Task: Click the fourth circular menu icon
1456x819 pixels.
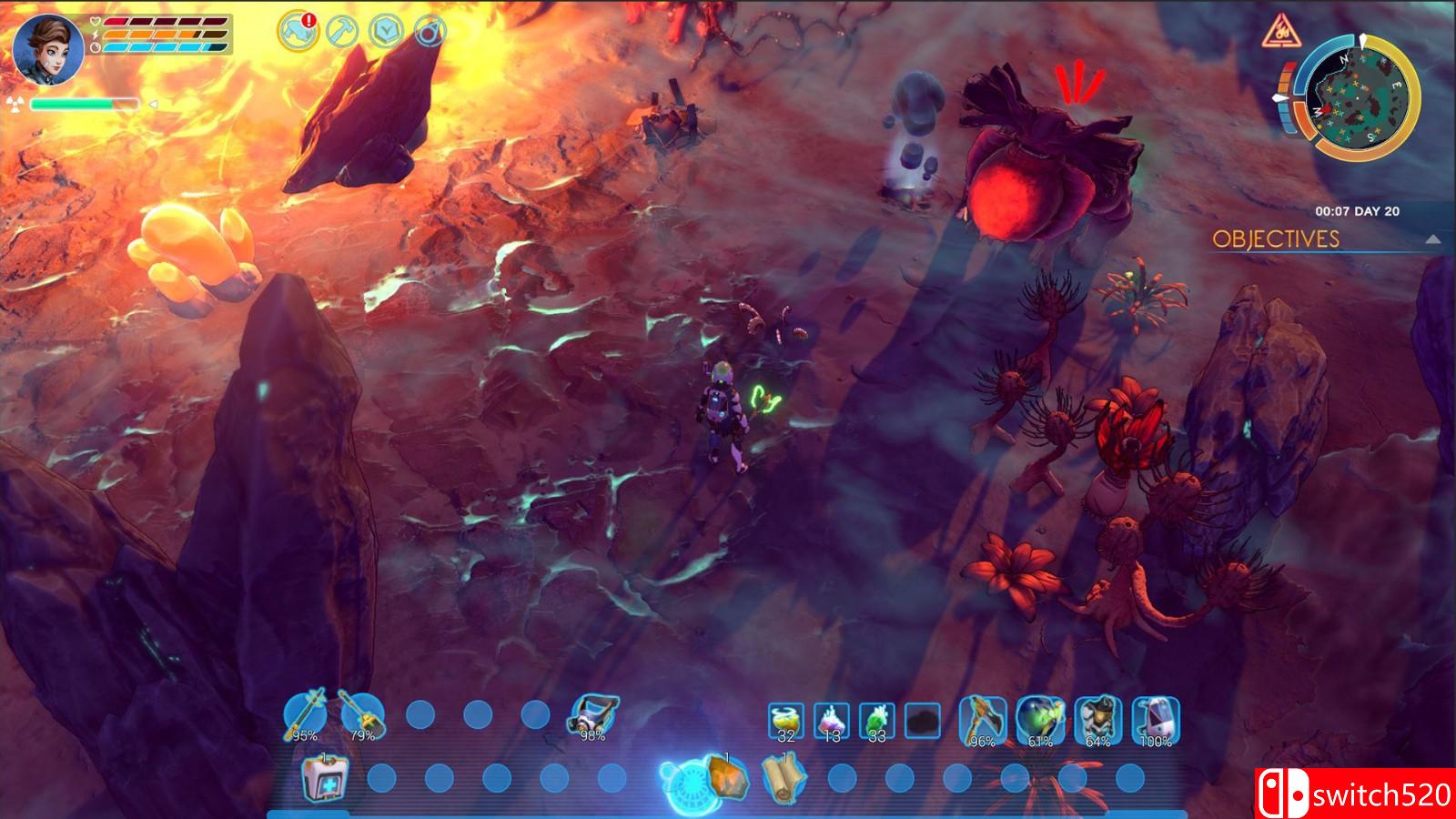Action: pyautogui.click(x=430, y=32)
